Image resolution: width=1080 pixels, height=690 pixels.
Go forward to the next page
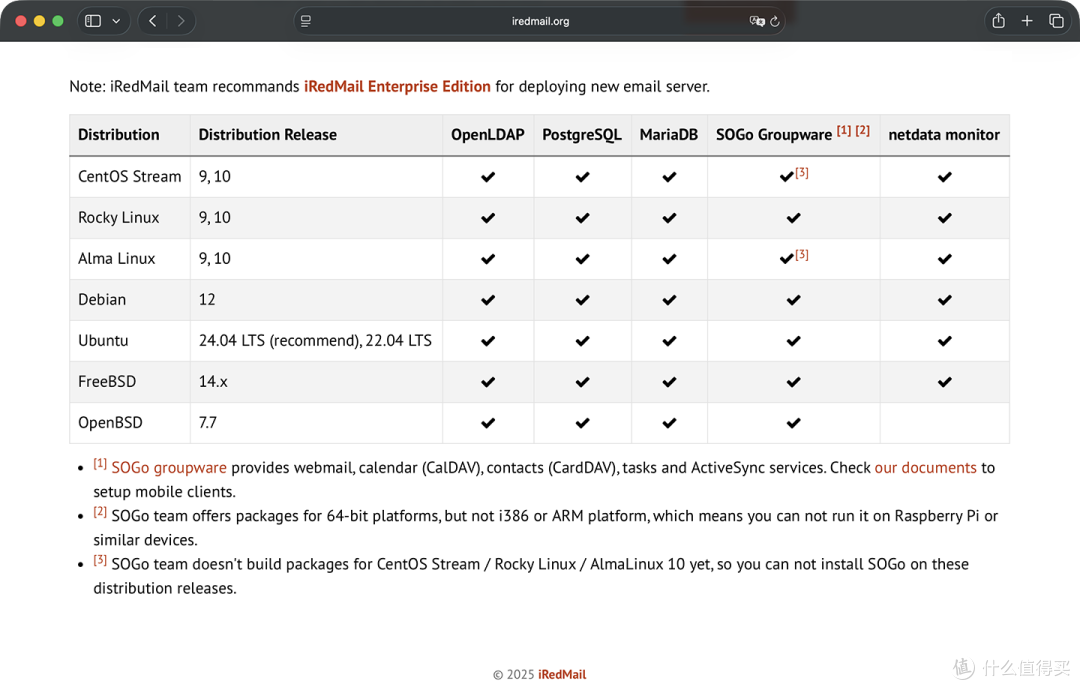pyautogui.click(x=180, y=21)
